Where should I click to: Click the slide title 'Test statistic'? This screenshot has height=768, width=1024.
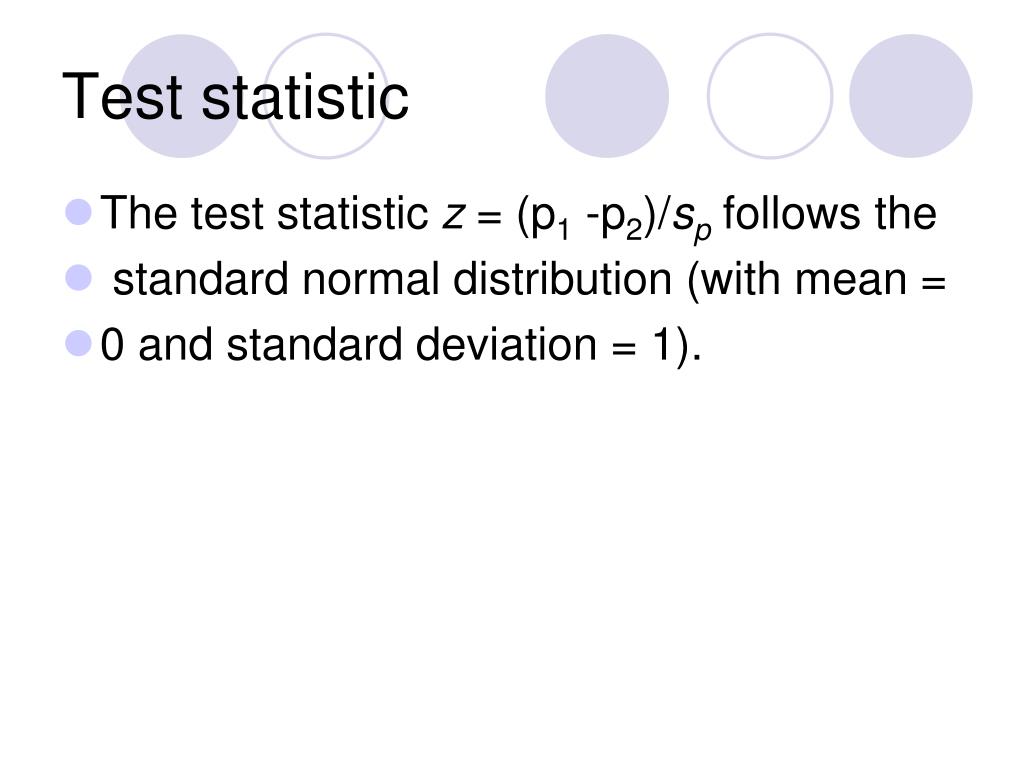pyautogui.click(x=235, y=97)
